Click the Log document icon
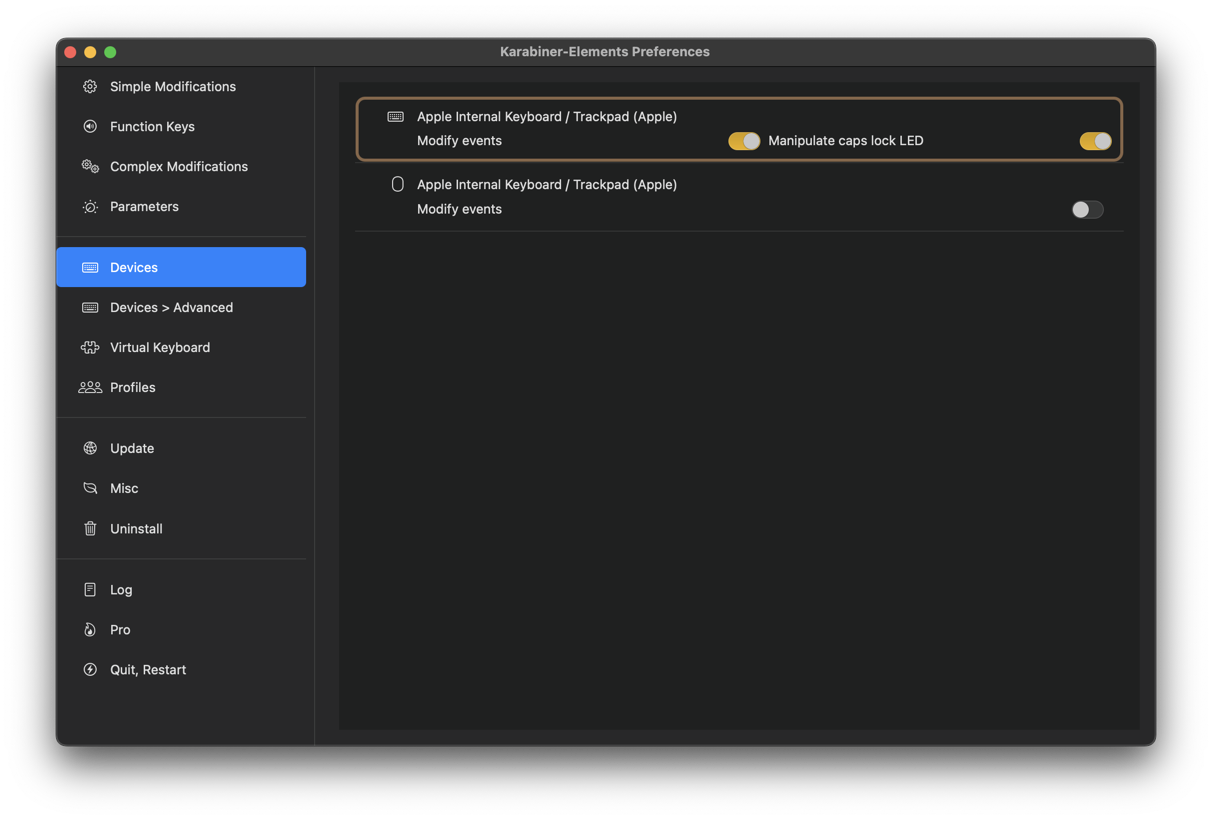Image resolution: width=1212 pixels, height=820 pixels. pos(90,590)
